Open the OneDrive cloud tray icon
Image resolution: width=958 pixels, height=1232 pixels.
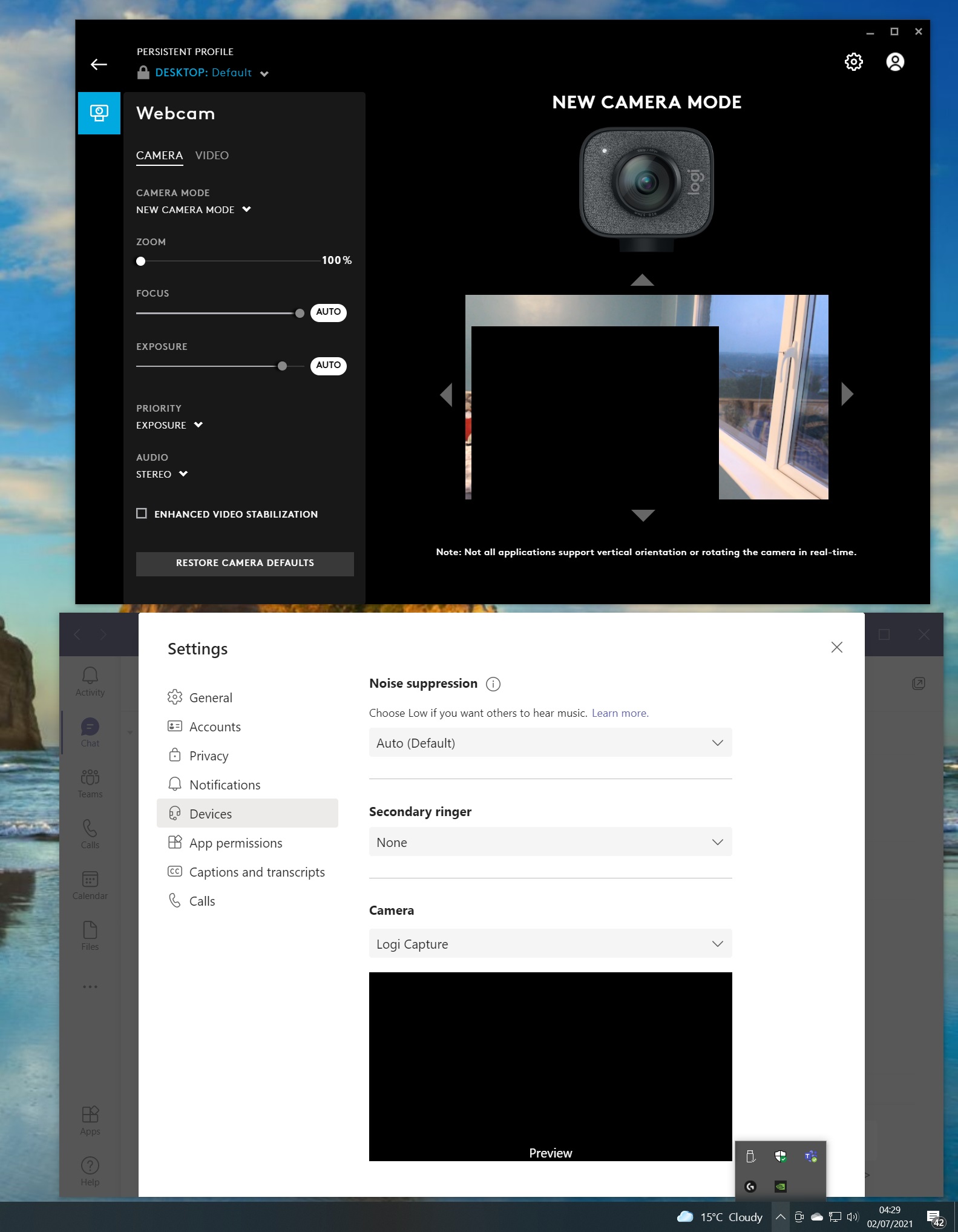[817, 1217]
